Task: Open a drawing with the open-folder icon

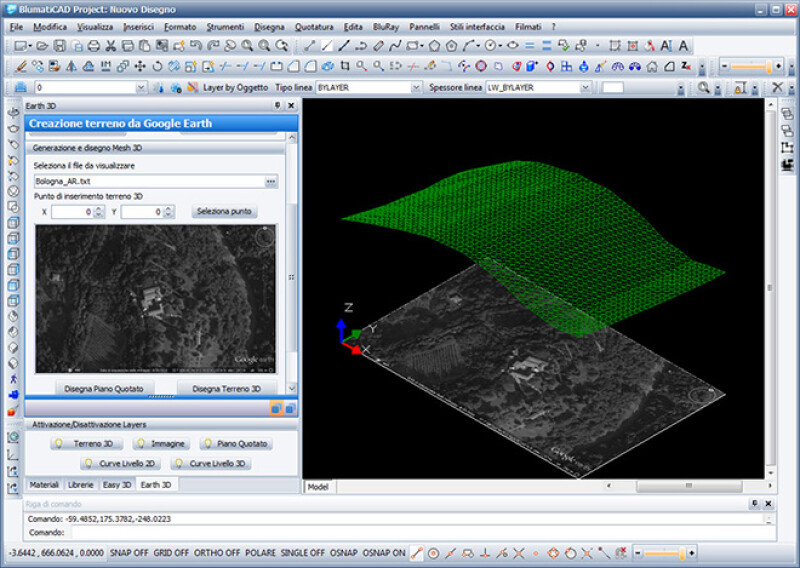Action: pos(42,46)
